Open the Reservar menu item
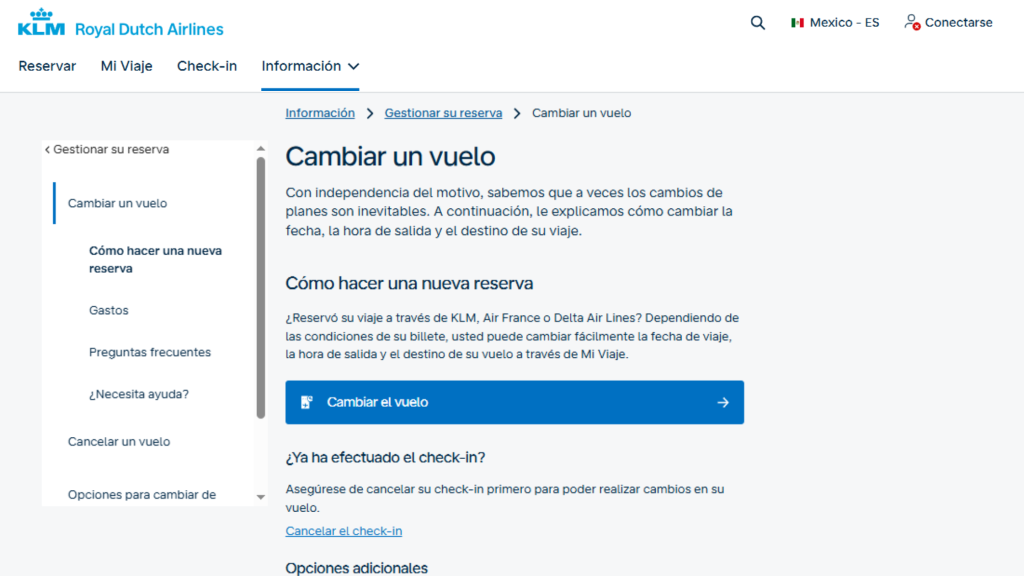 pyautogui.click(x=47, y=66)
